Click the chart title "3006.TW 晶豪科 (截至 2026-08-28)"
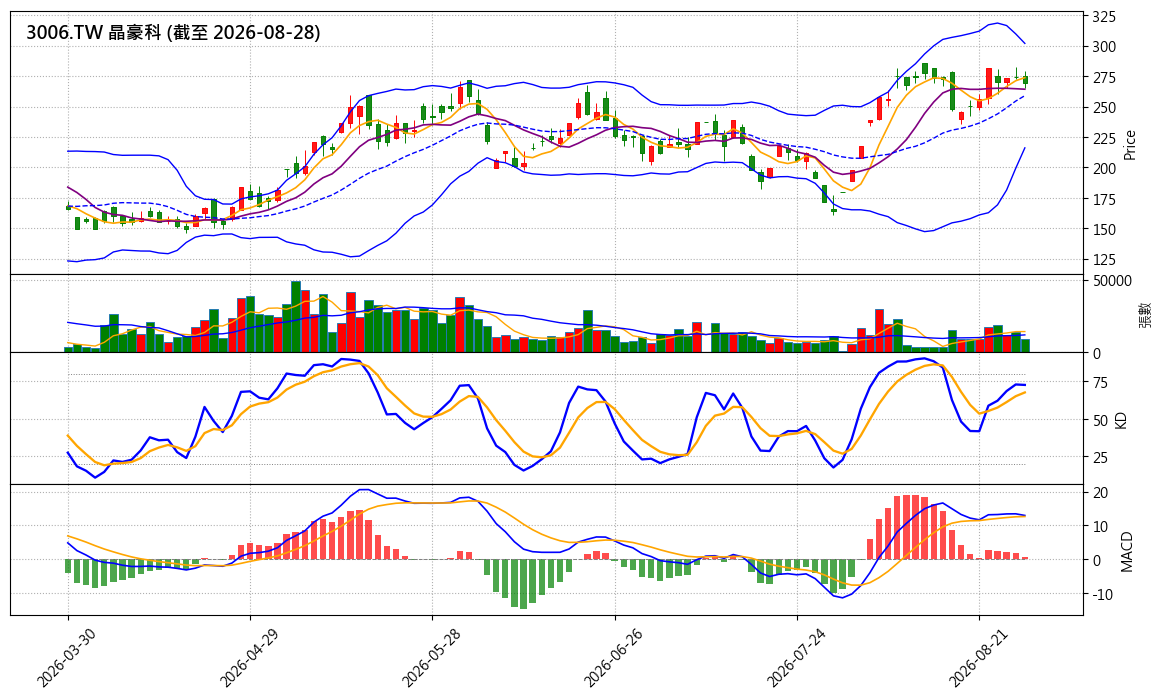The image size is (1163, 700). (174, 33)
